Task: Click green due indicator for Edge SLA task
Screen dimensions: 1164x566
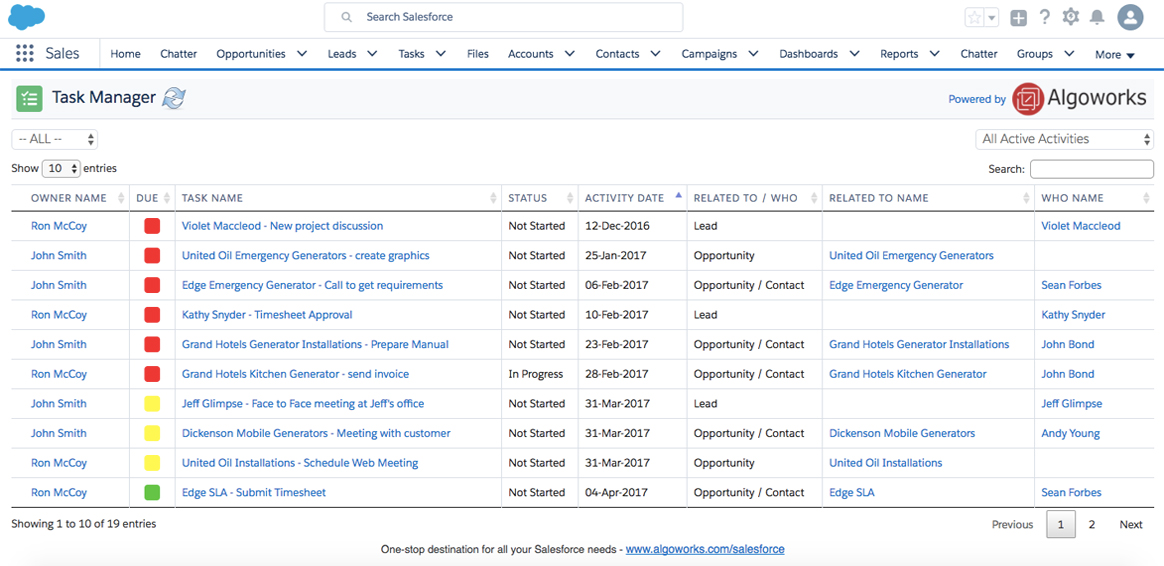Action: pyautogui.click(x=152, y=492)
